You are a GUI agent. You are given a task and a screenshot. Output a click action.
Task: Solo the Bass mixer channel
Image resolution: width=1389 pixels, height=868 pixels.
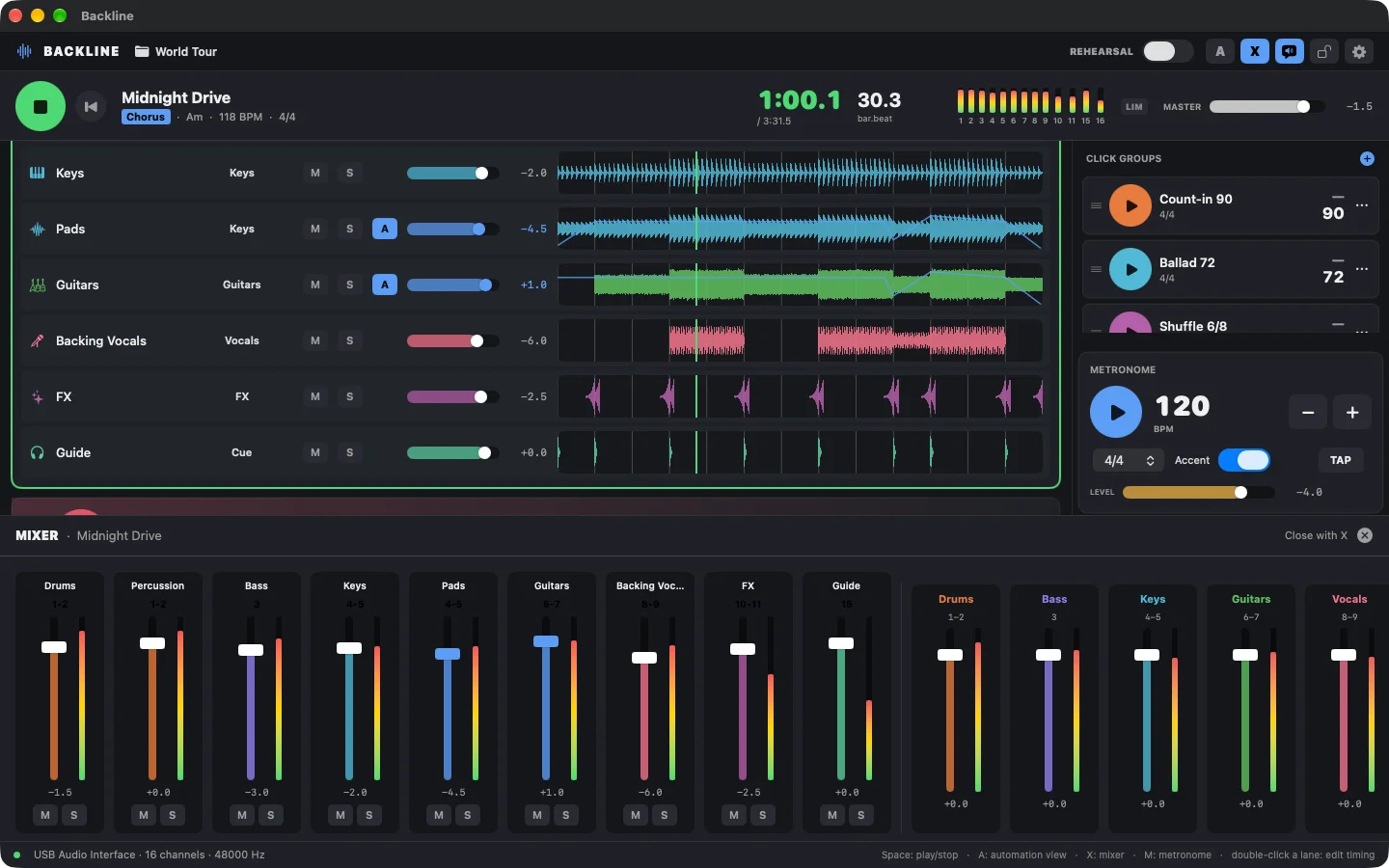pos(271,815)
